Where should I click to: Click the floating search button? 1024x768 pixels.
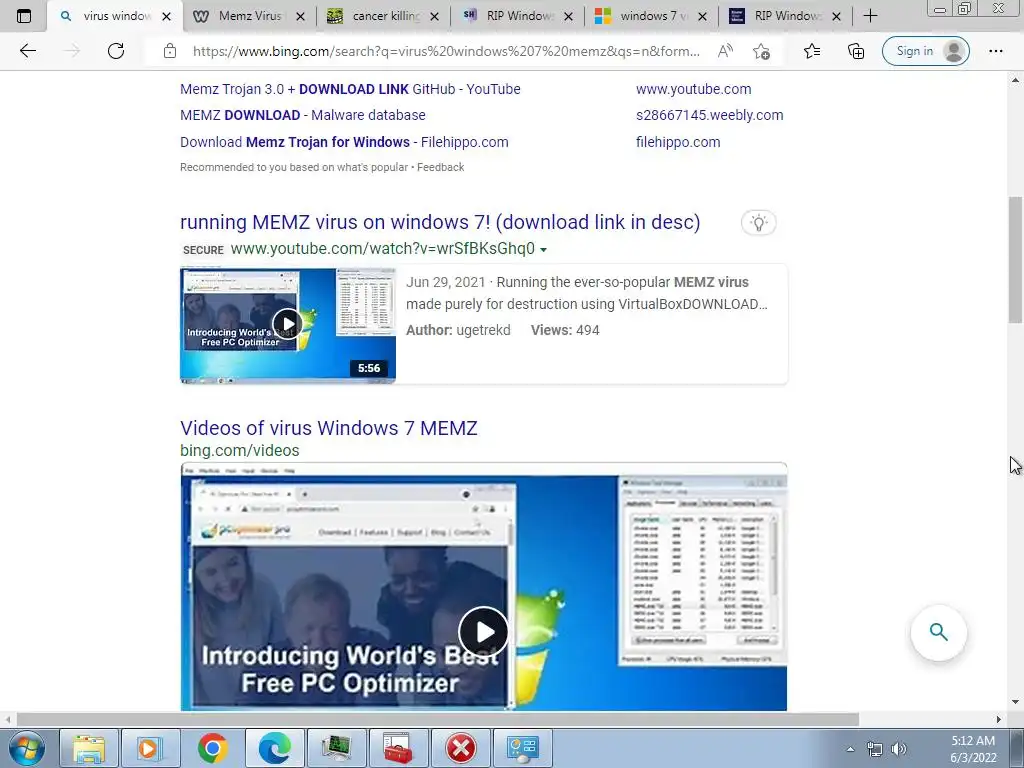[938, 632]
